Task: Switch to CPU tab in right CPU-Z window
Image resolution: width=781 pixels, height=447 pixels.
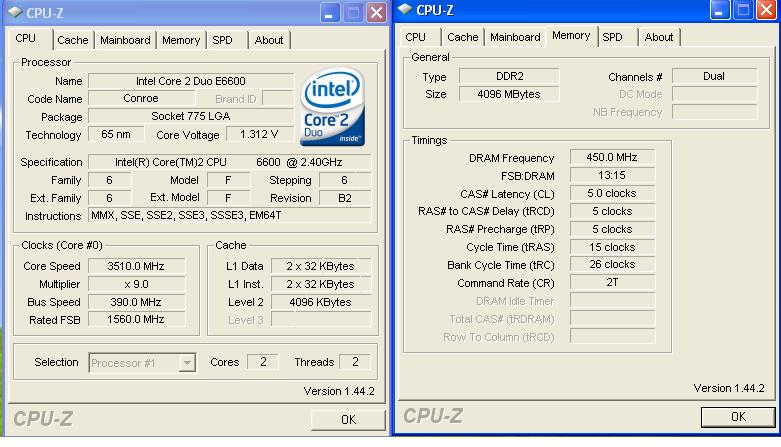Action: pos(415,37)
